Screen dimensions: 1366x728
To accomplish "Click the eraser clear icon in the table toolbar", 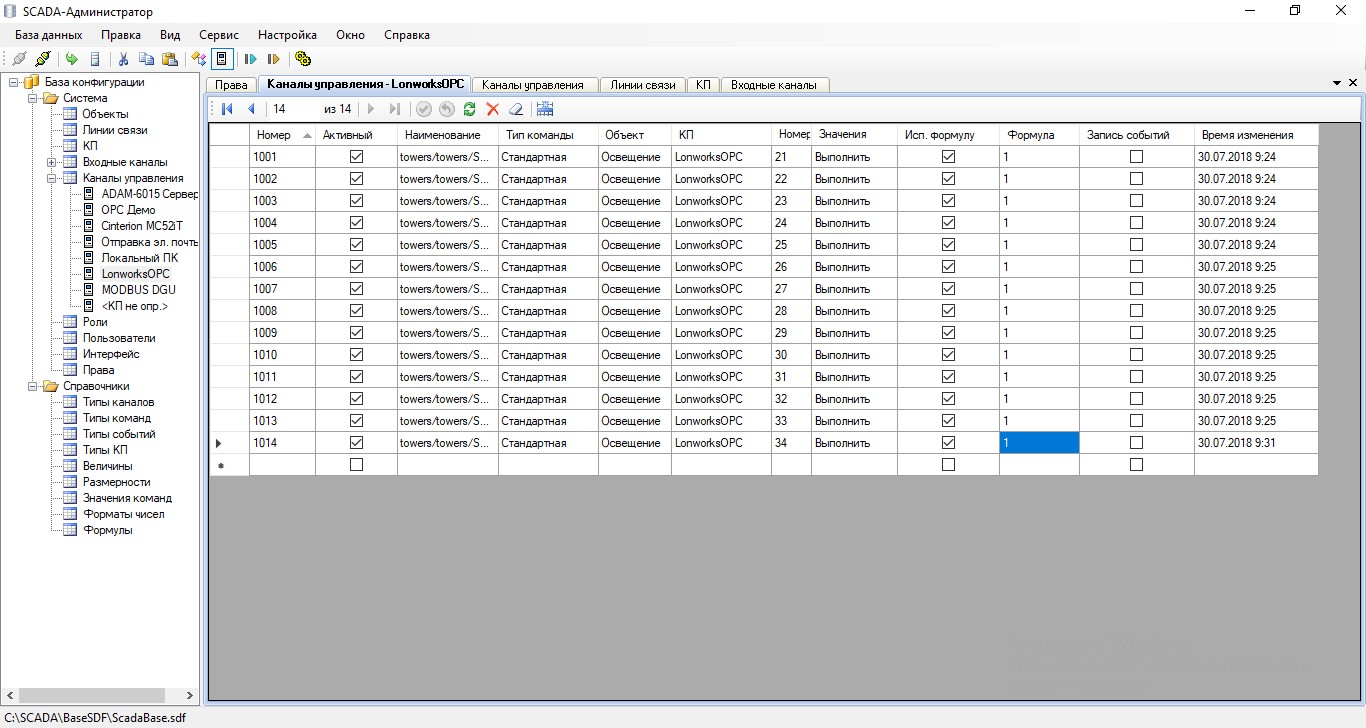I will (x=516, y=109).
